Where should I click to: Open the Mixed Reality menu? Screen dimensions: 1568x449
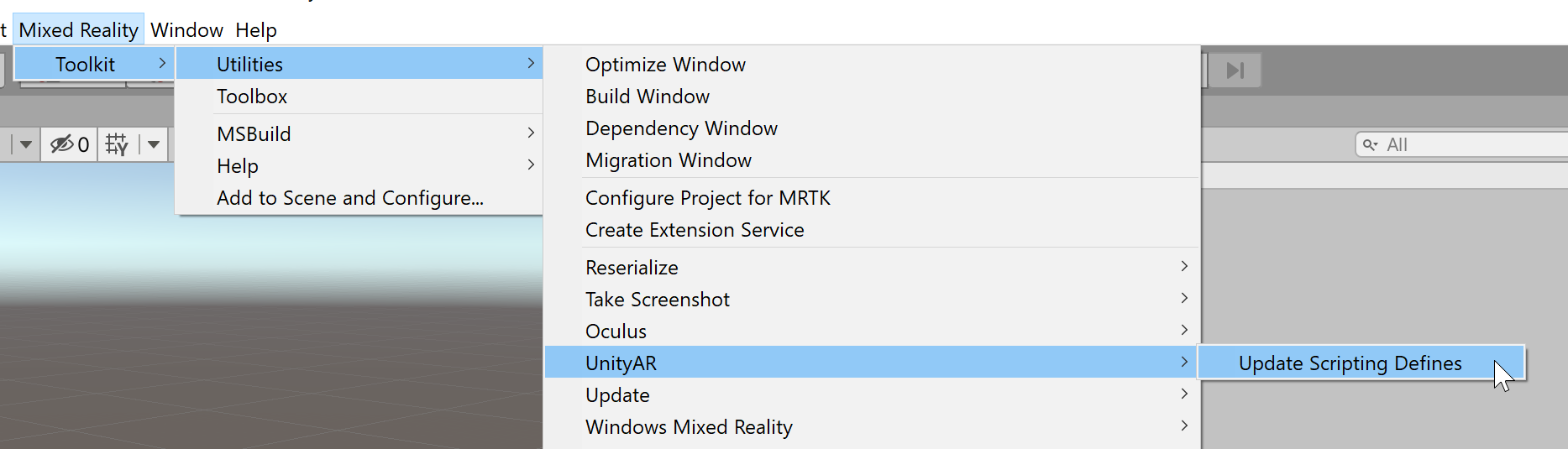click(78, 30)
